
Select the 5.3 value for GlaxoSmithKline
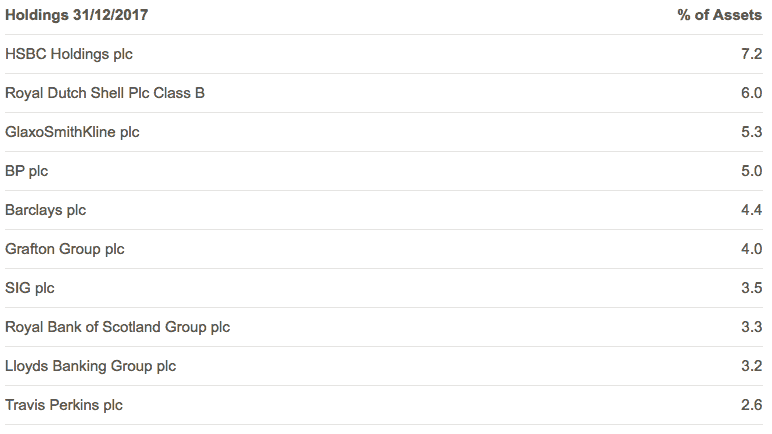(752, 132)
